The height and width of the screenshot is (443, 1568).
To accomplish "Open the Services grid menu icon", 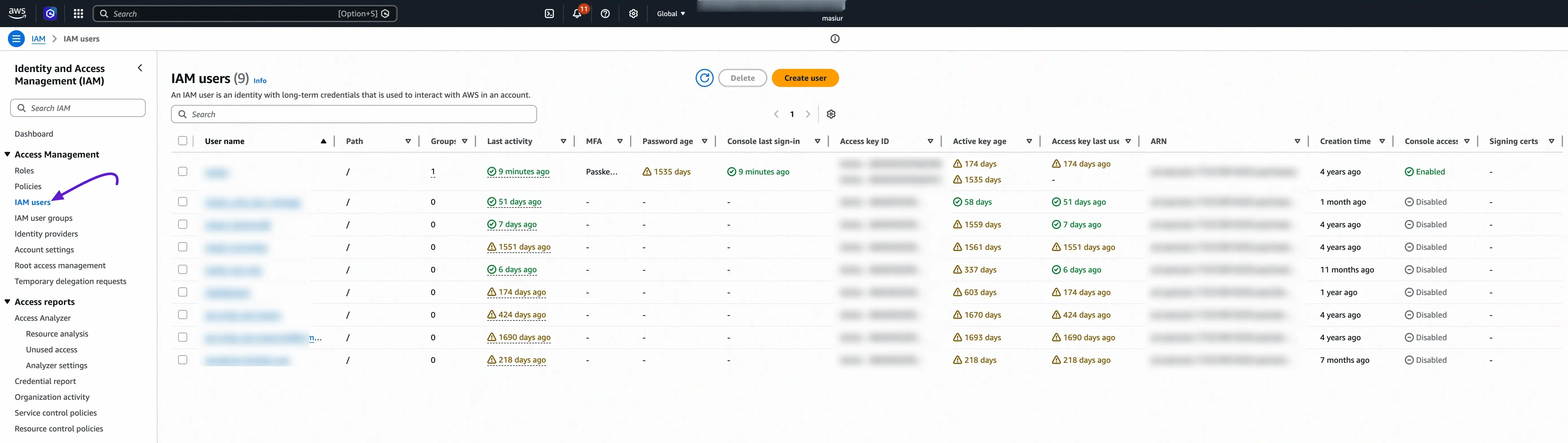I will click(78, 13).
